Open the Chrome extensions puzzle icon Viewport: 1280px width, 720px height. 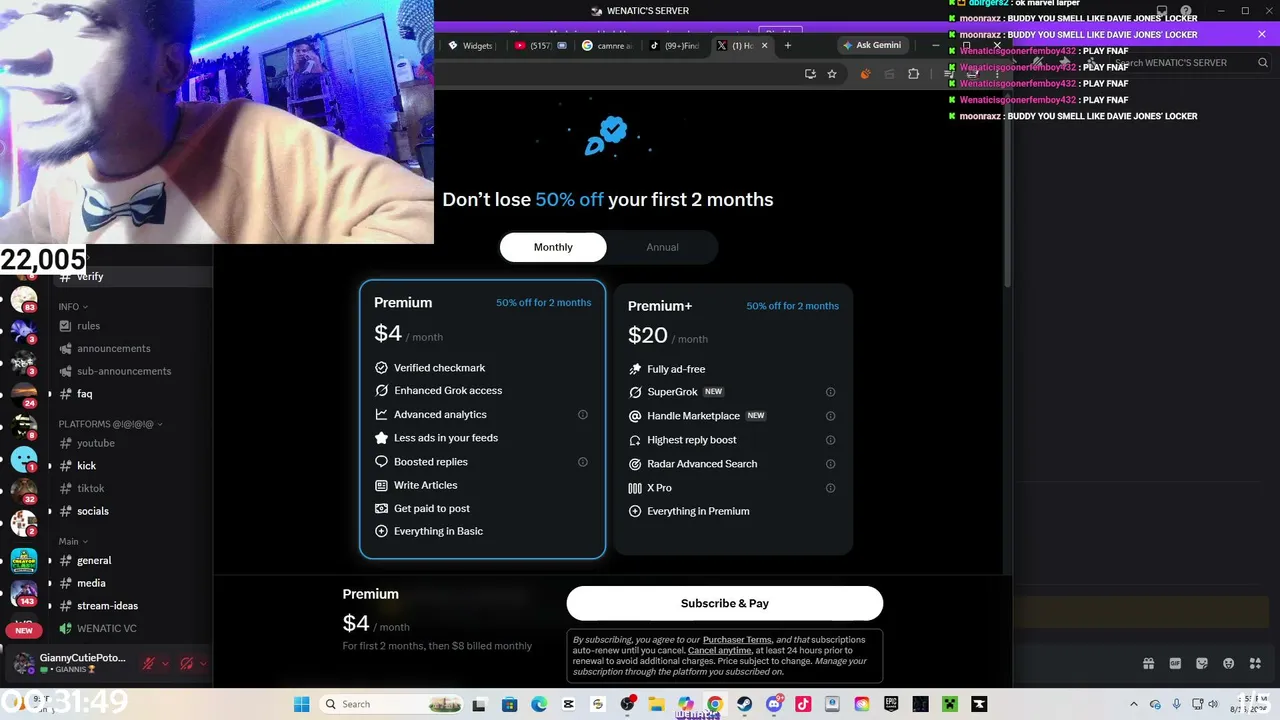[x=913, y=74]
